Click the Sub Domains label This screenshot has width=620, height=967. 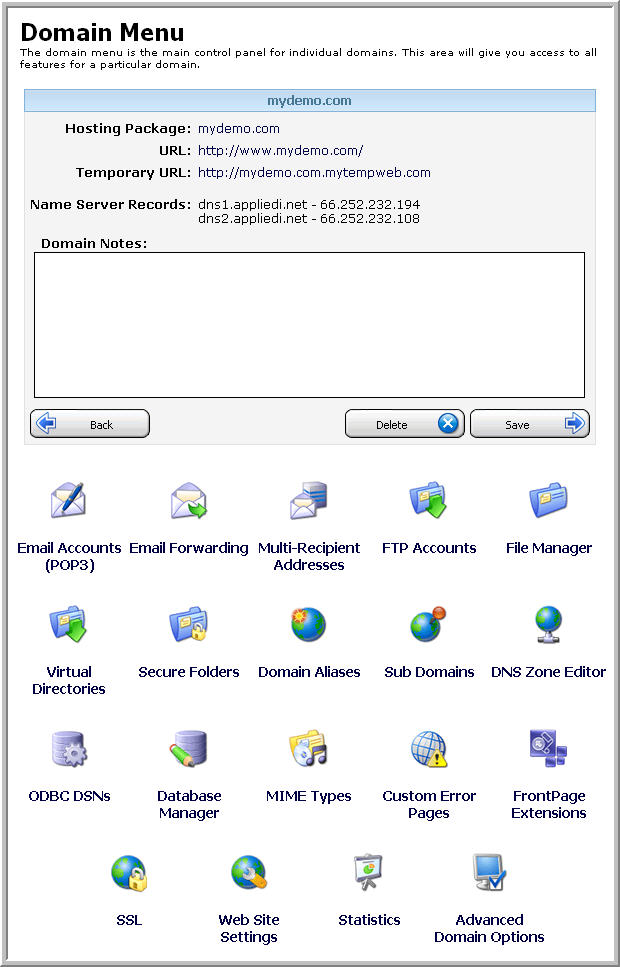[429, 672]
